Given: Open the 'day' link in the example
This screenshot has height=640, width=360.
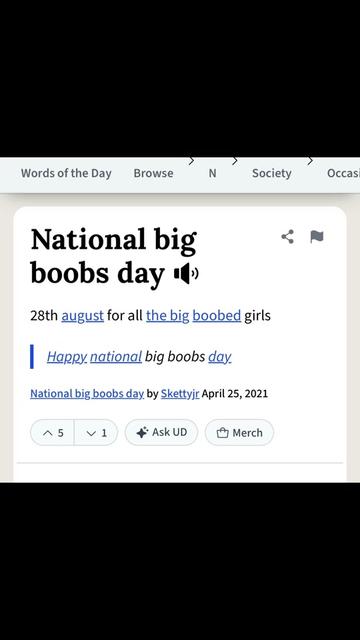Looking at the screenshot, I should [x=220, y=357].
